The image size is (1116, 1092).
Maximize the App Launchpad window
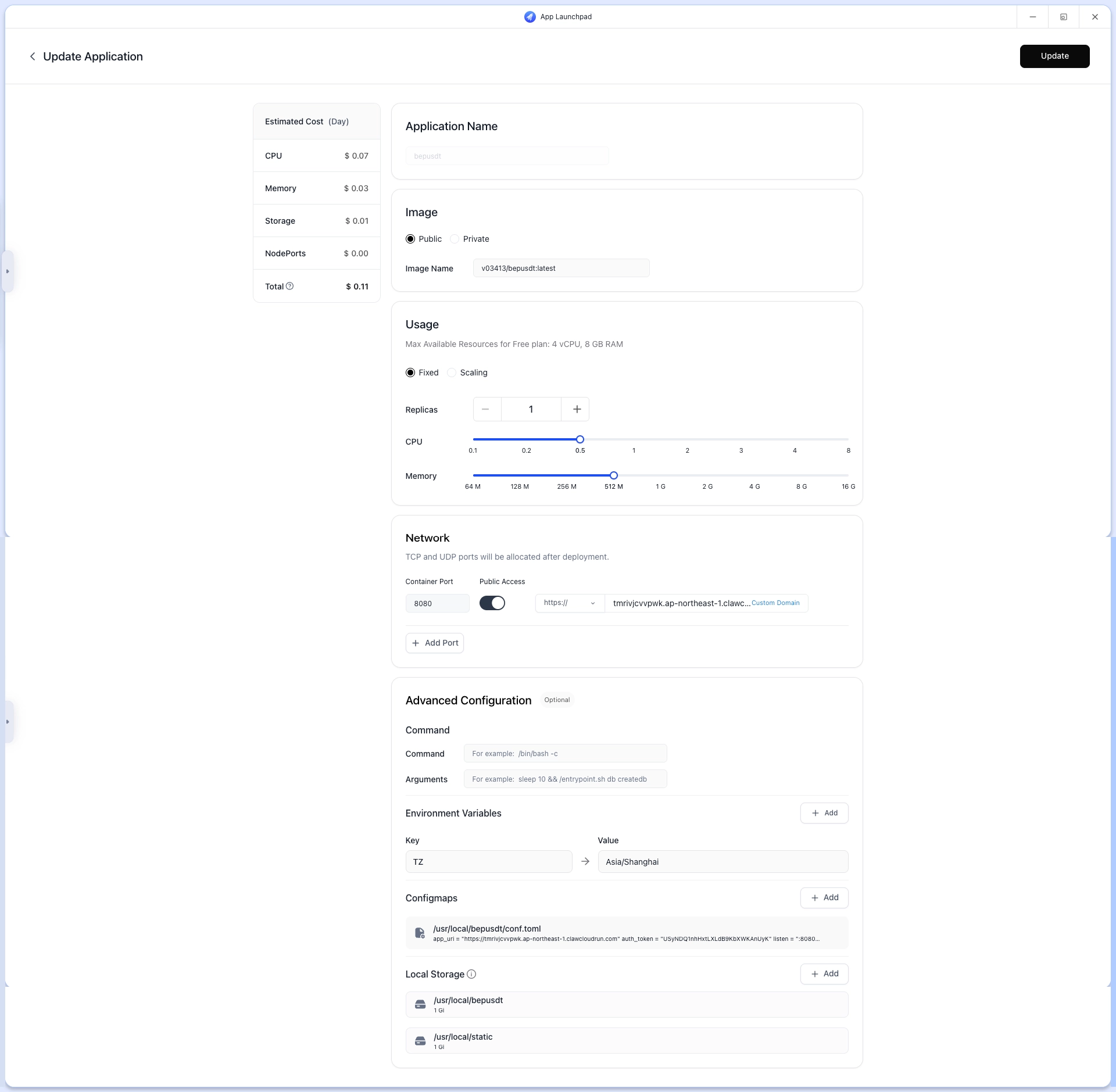tap(1064, 17)
